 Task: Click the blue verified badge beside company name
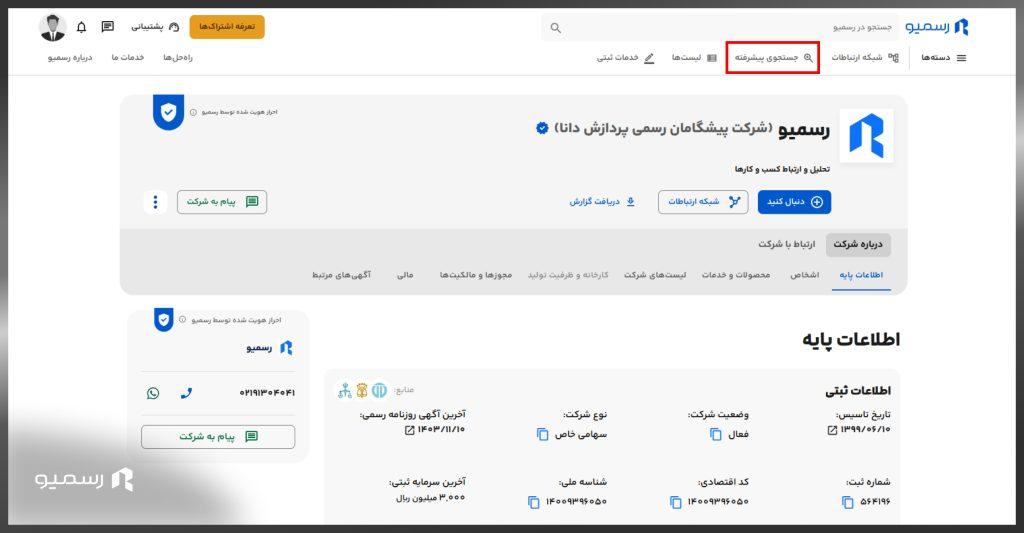(x=542, y=128)
